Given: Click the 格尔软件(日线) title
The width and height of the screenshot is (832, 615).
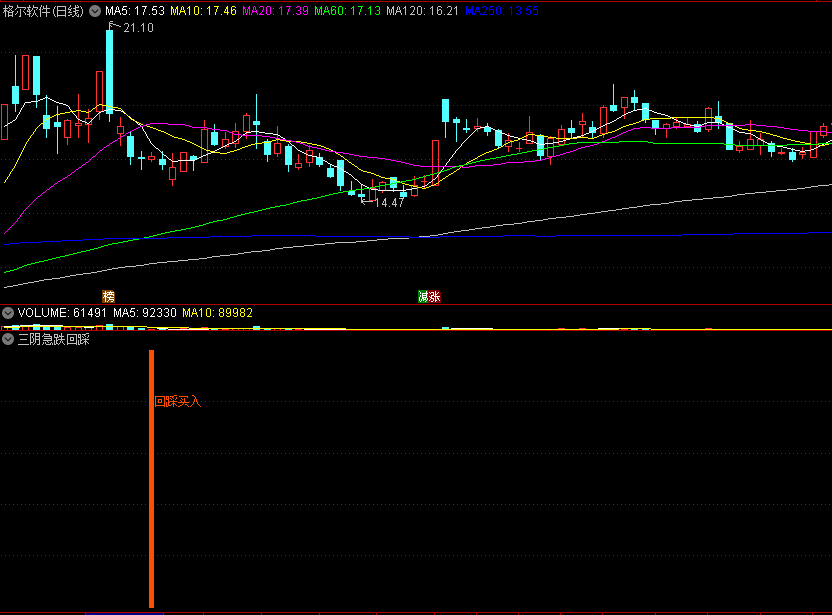Looking at the screenshot, I should pos(43,11).
